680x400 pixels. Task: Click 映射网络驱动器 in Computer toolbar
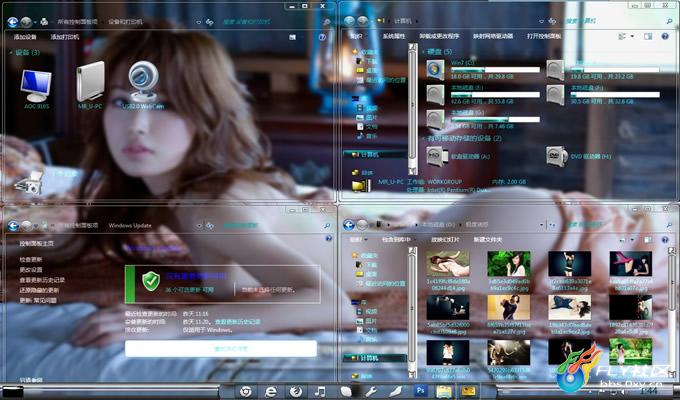(x=493, y=36)
